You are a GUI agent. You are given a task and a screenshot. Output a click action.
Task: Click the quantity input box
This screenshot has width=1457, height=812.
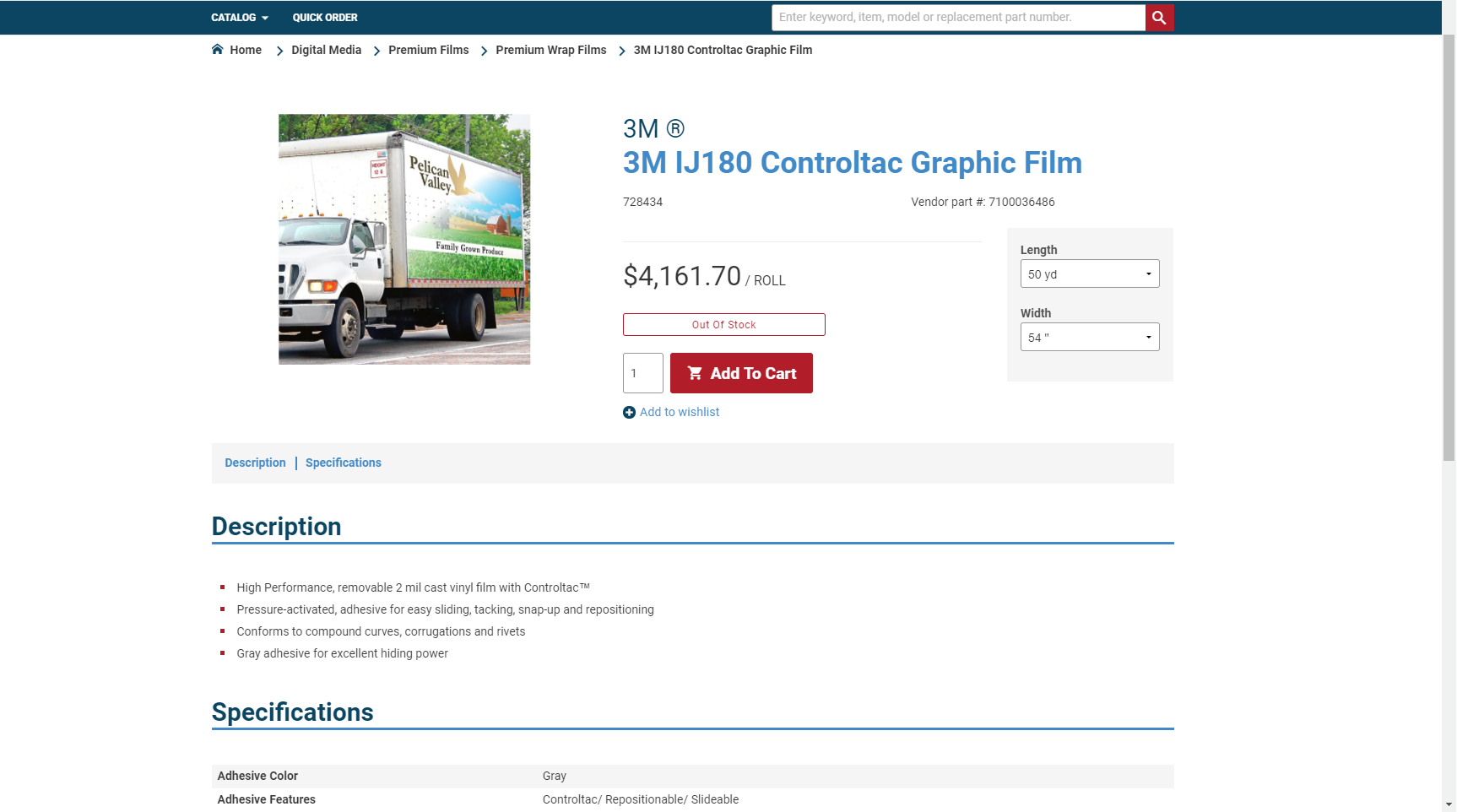coord(643,373)
